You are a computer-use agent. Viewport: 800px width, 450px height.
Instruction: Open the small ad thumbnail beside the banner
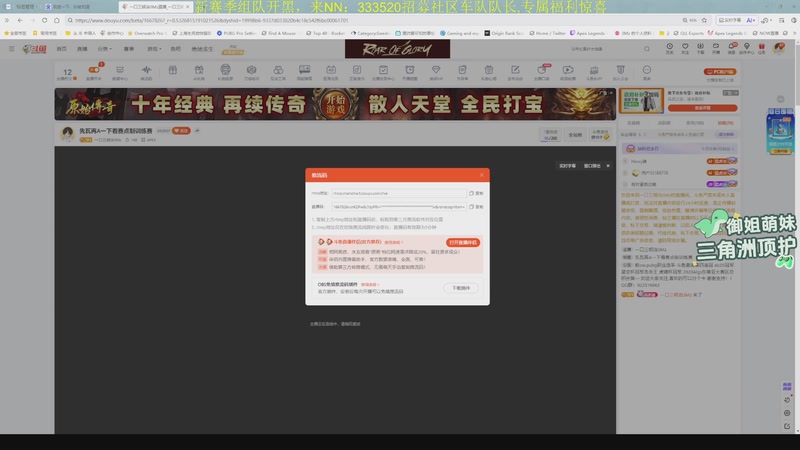pos(641,101)
